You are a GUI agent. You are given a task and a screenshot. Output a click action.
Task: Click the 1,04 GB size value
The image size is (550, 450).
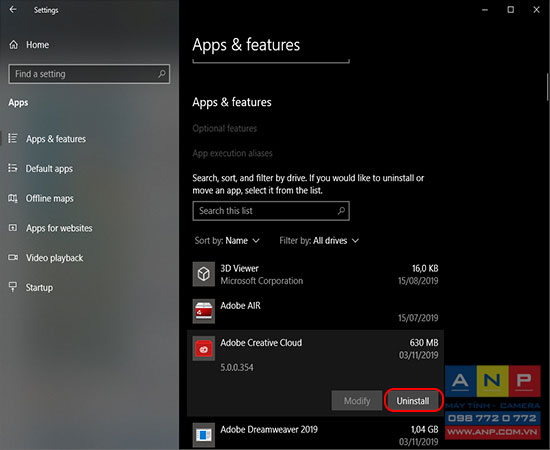tap(424, 430)
